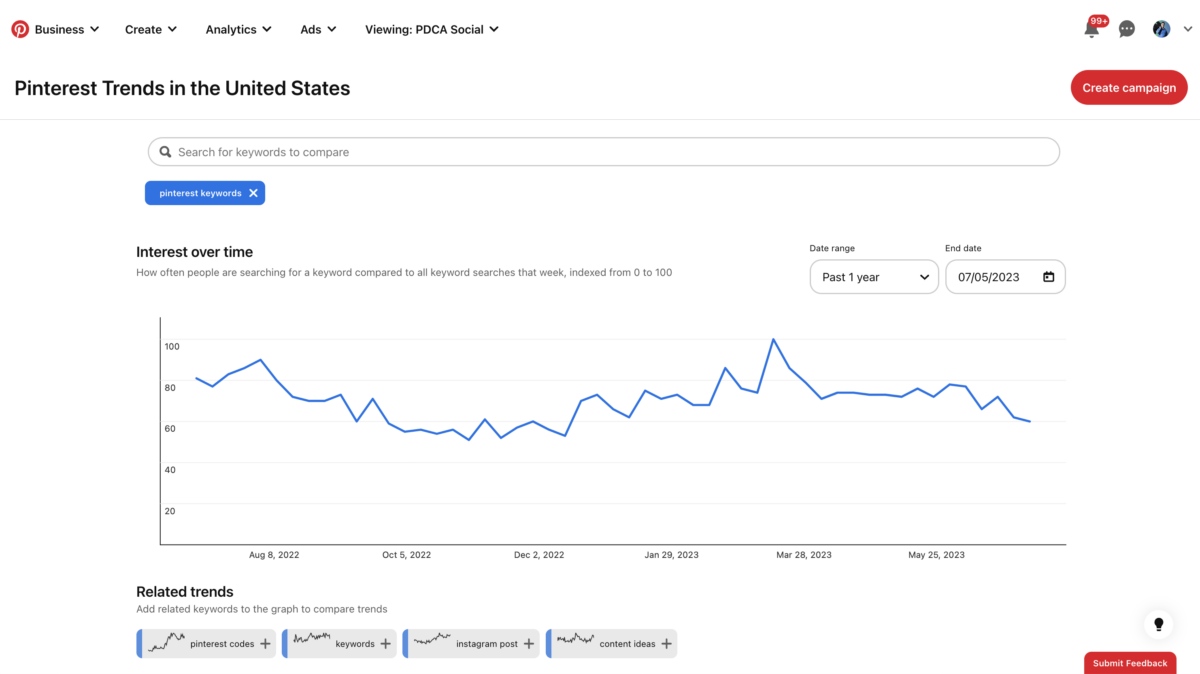Open the Analytics menu
This screenshot has height=674, width=1200.
point(238,29)
